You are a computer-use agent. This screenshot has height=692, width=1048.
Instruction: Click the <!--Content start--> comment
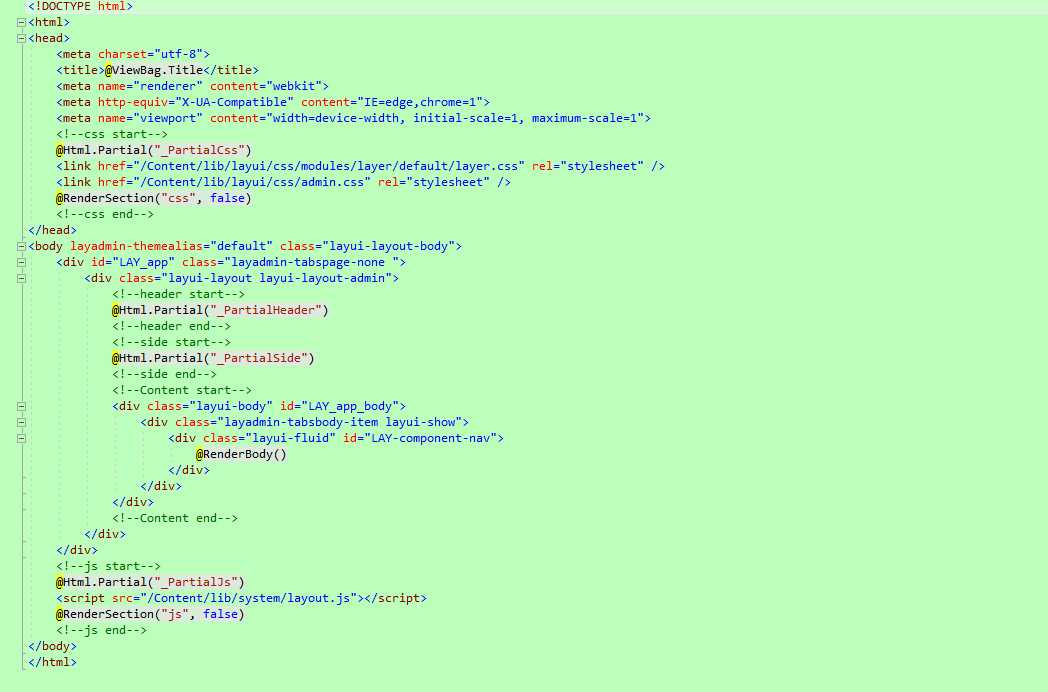point(182,390)
